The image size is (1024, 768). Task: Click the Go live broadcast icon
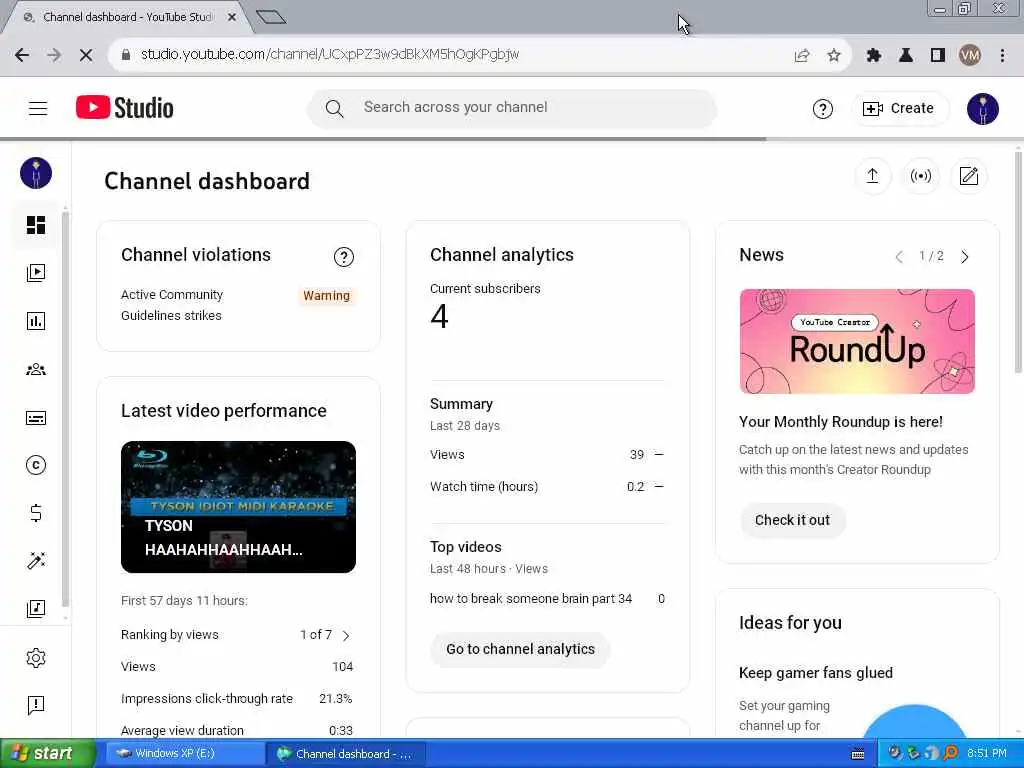(x=921, y=176)
